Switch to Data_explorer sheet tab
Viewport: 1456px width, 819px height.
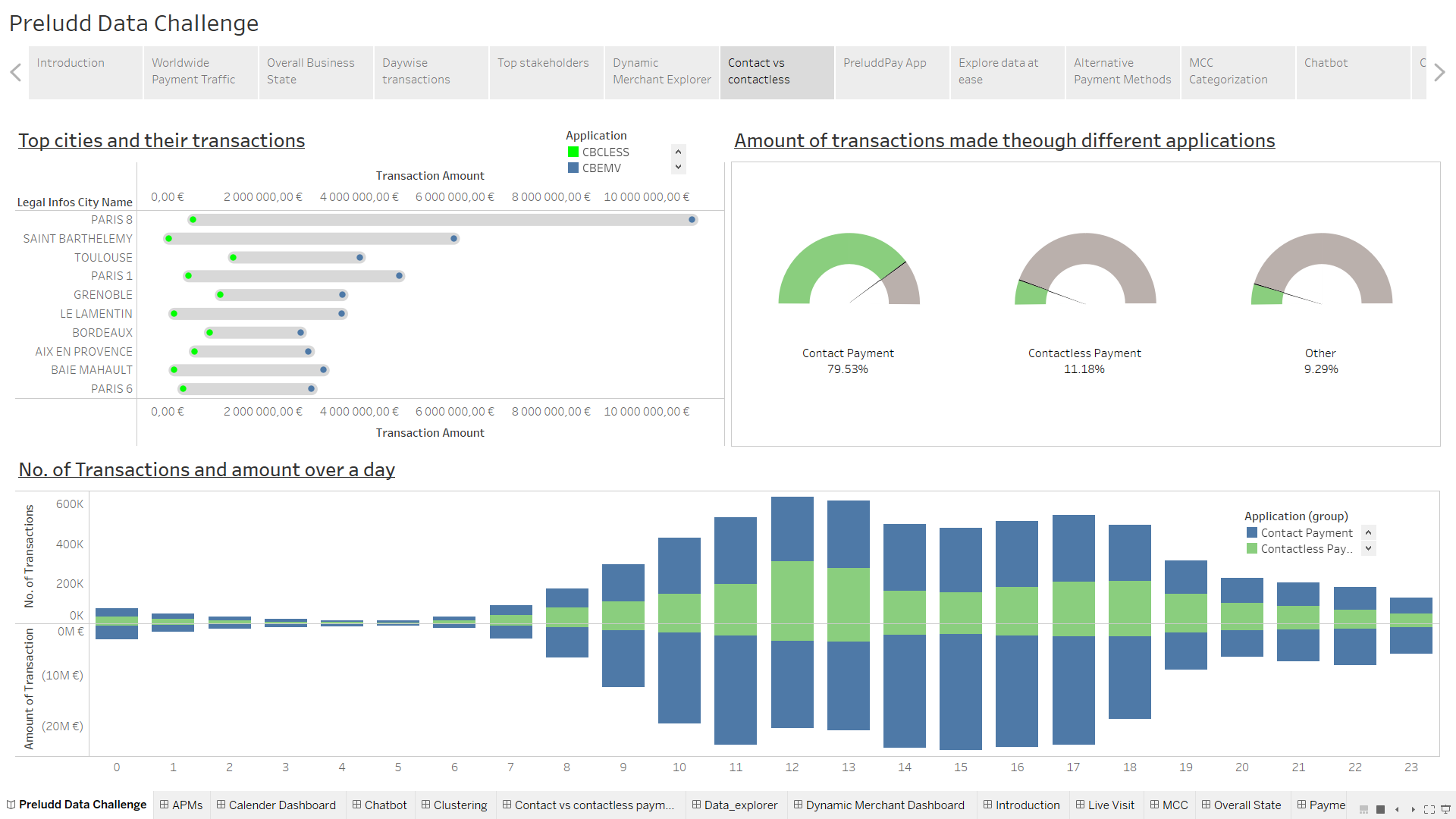pos(735,805)
